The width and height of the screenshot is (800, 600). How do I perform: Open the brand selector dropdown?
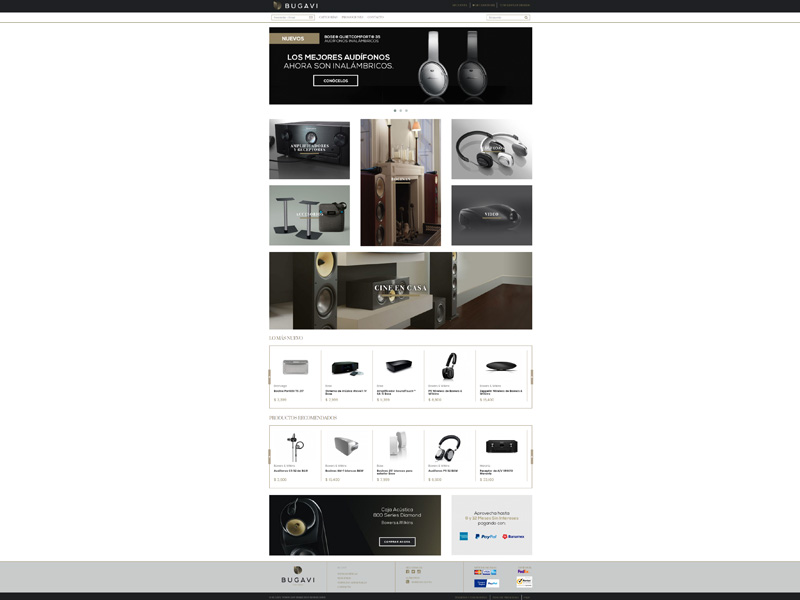(292, 17)
